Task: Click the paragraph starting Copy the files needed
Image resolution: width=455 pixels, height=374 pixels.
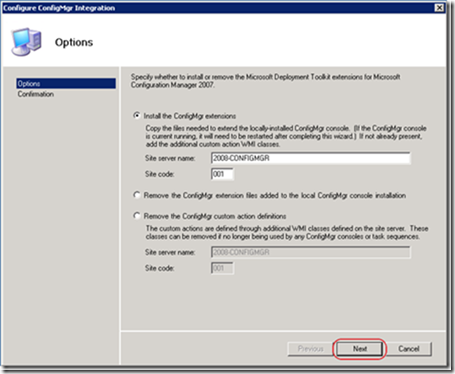Action: [x=286, y=136]
